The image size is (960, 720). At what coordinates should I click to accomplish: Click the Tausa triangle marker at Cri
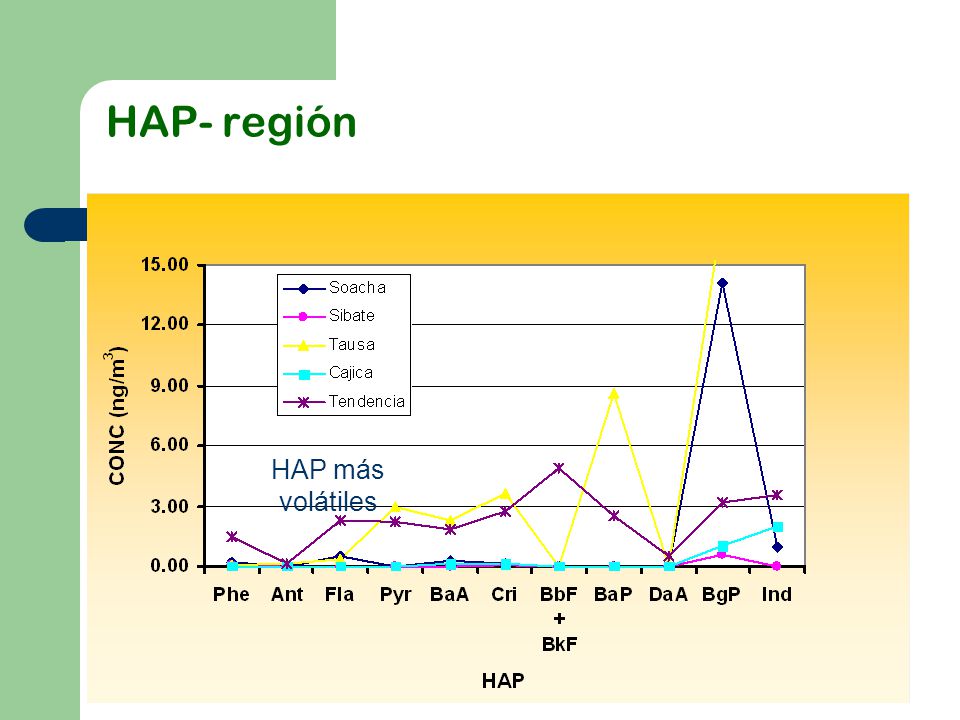(505, 493)
